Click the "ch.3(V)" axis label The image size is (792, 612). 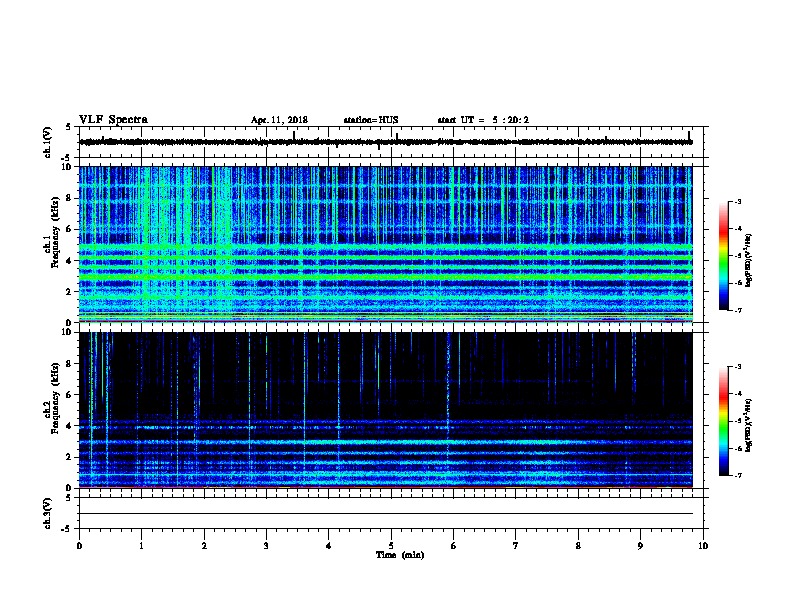[x=48, y=513]
